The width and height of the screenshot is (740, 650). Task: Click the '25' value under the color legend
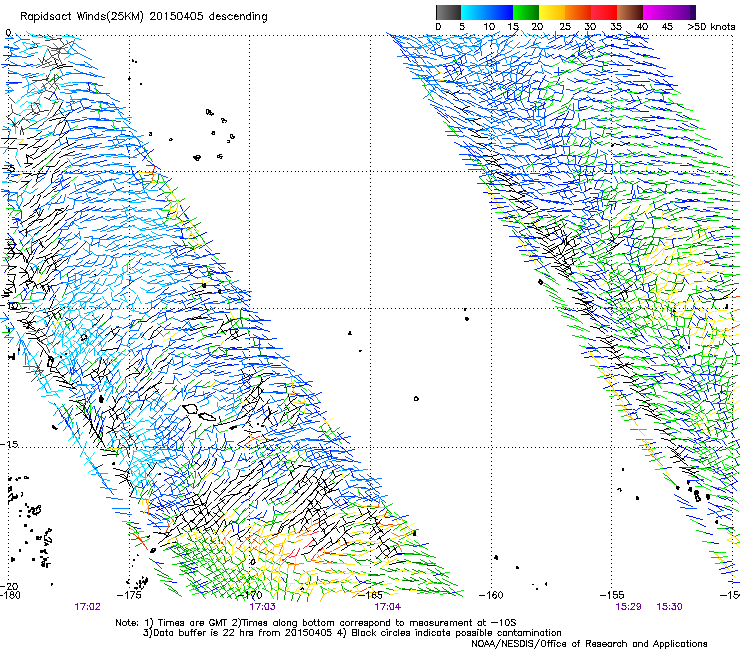[565, 27]
